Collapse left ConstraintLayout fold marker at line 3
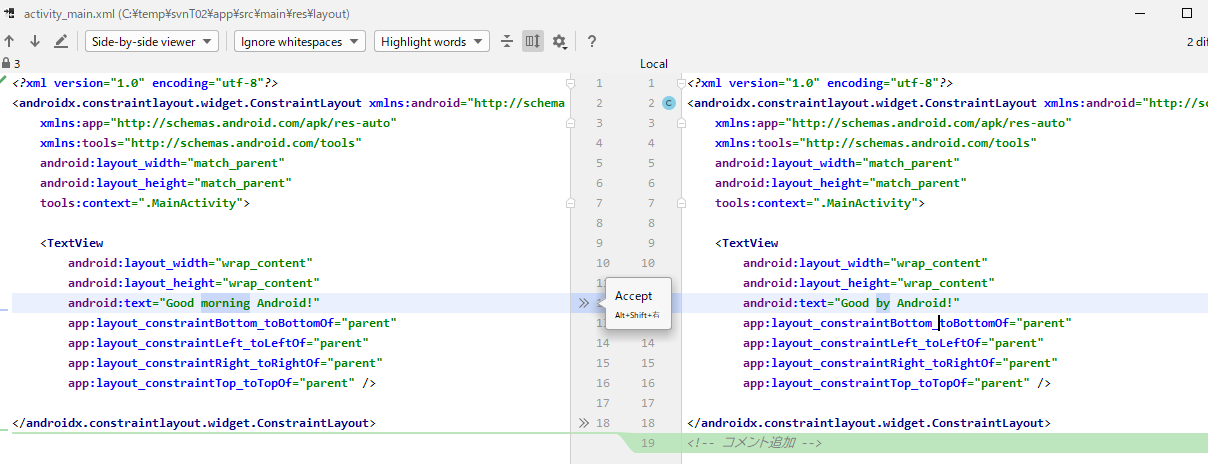 [570, 123]
